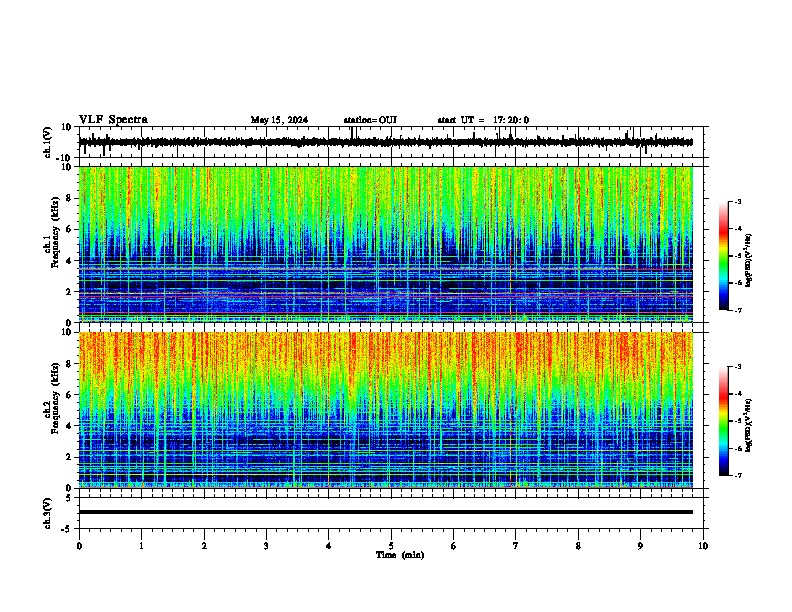The image size is (792, 612).
Task: Click the ch.1 spectrogram color bar
Action: point(724,256)
